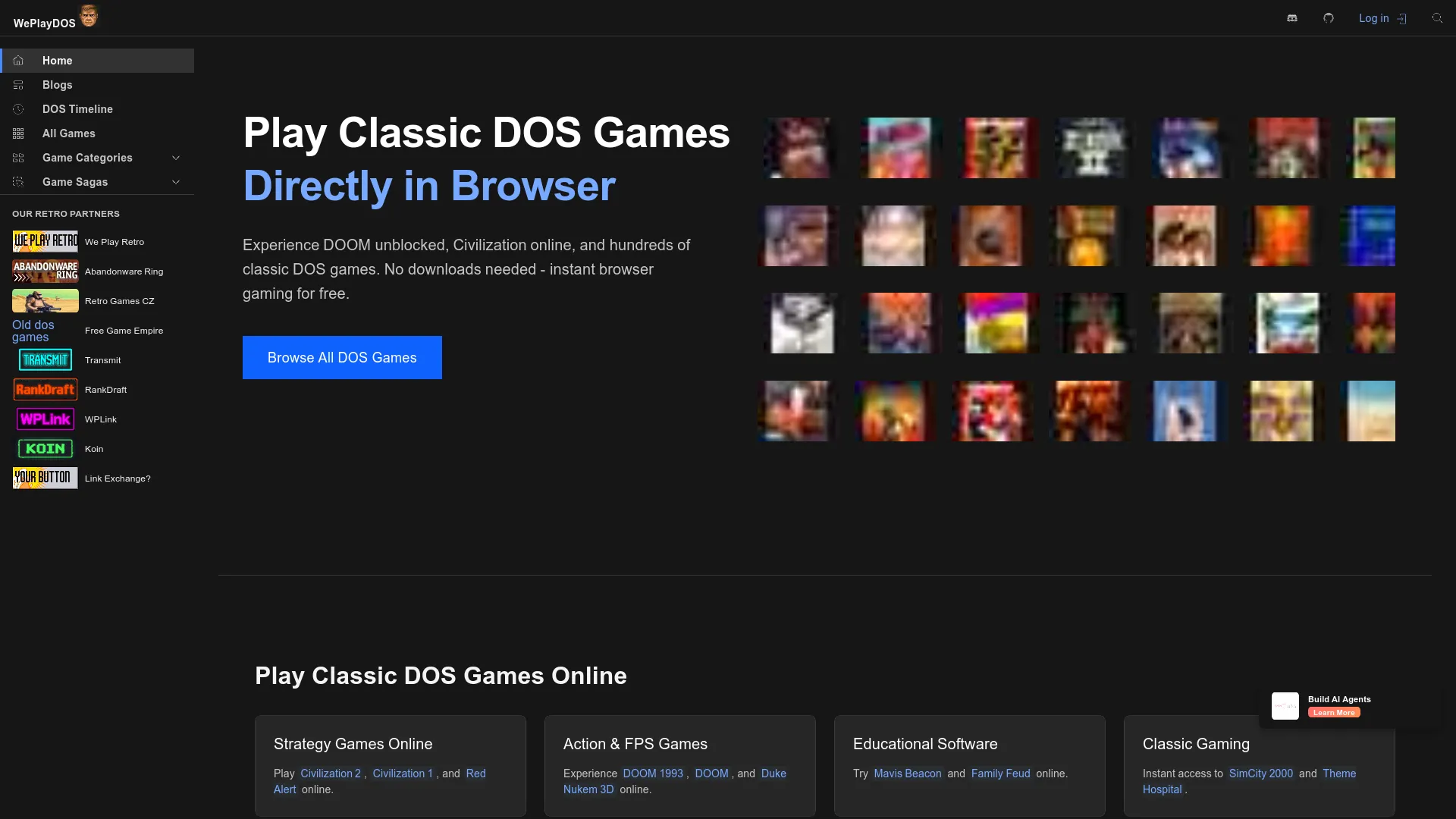This screenshot has height=819, width=1456.
Task: Click the We Play Retro banner badge
Action: click(x=45, y=241)
